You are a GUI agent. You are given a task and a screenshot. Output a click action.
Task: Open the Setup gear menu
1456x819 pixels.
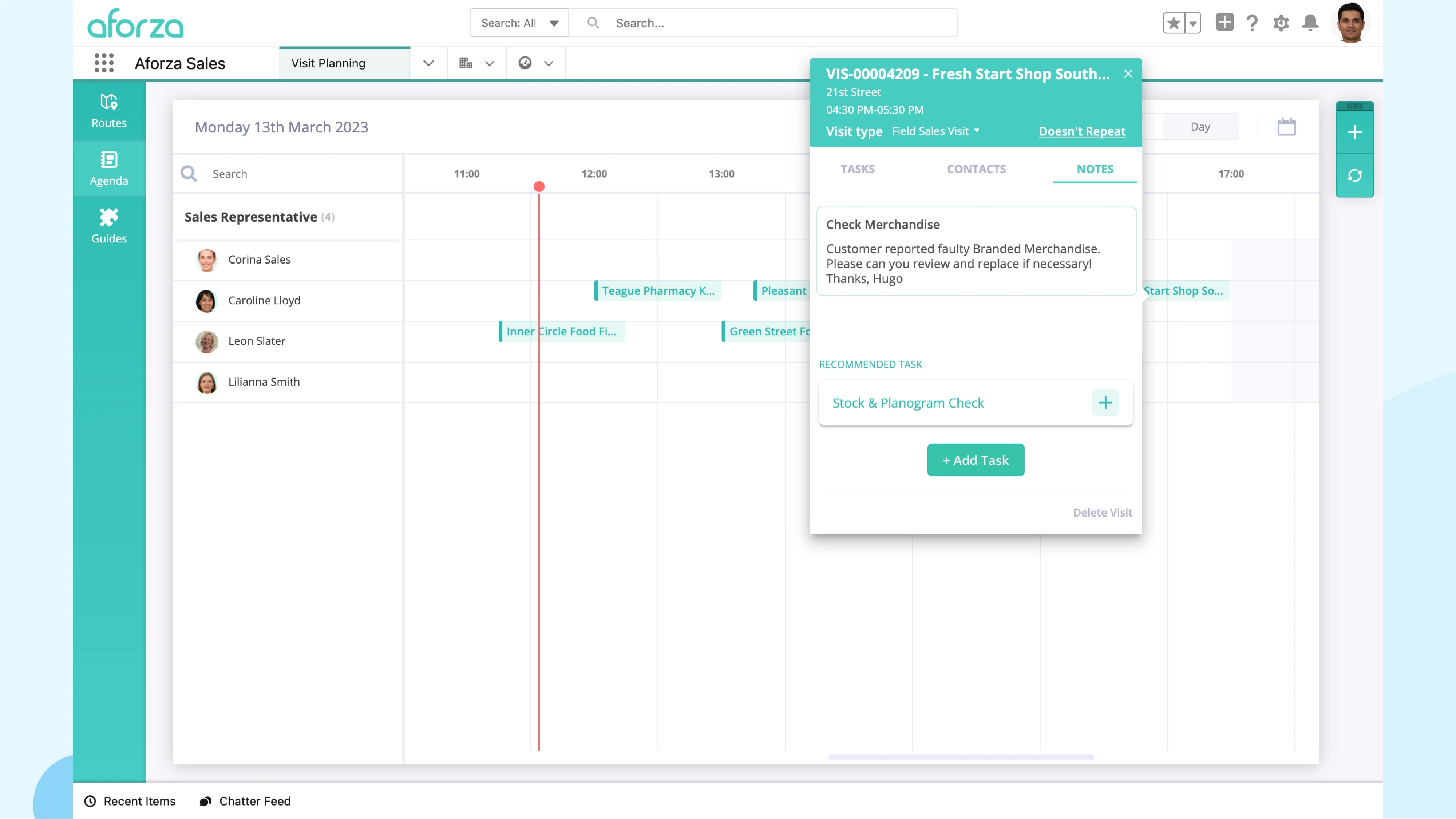tap(1281, 23)
